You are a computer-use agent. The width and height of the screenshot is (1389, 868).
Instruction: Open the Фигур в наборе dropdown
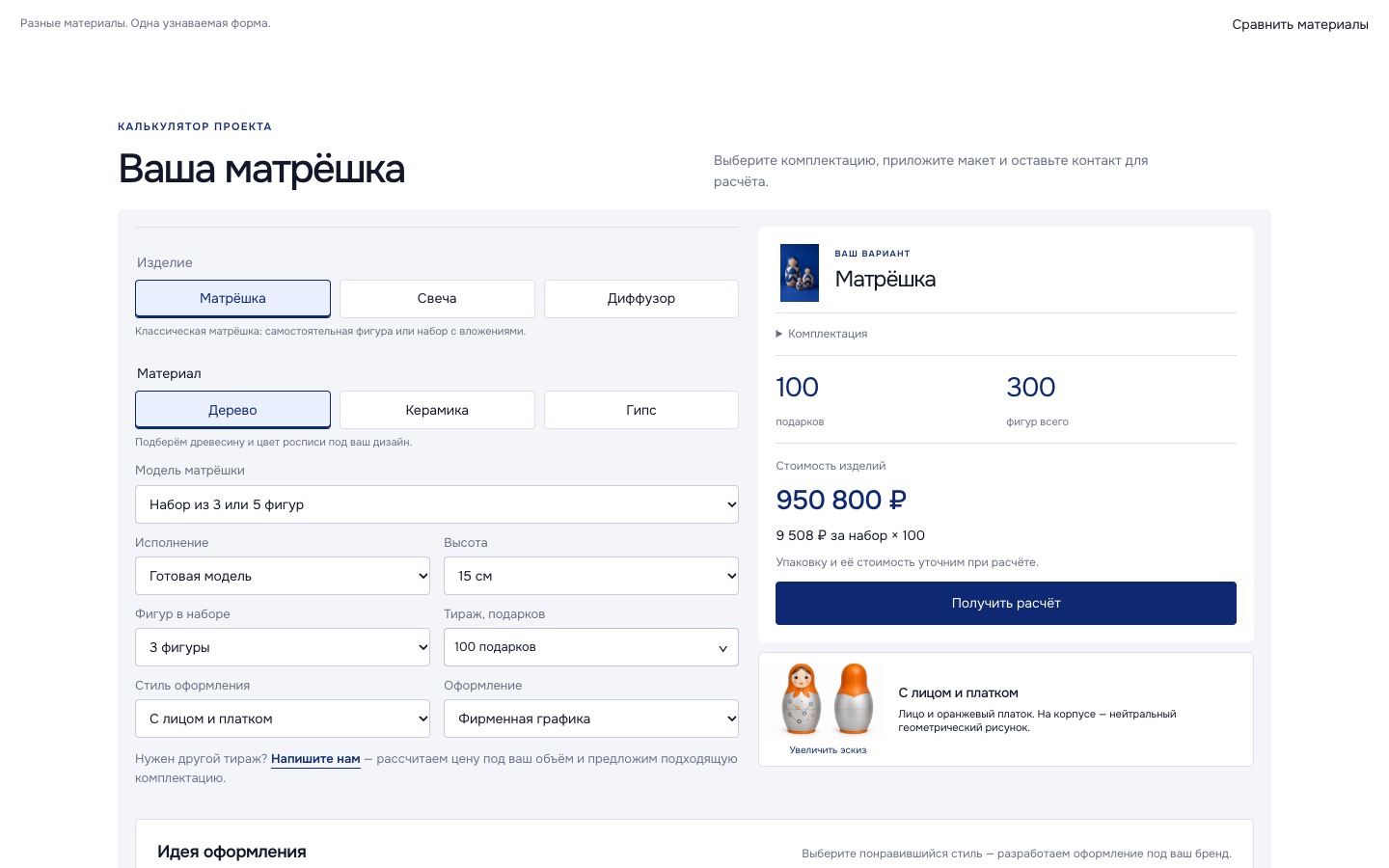(283, 647)
